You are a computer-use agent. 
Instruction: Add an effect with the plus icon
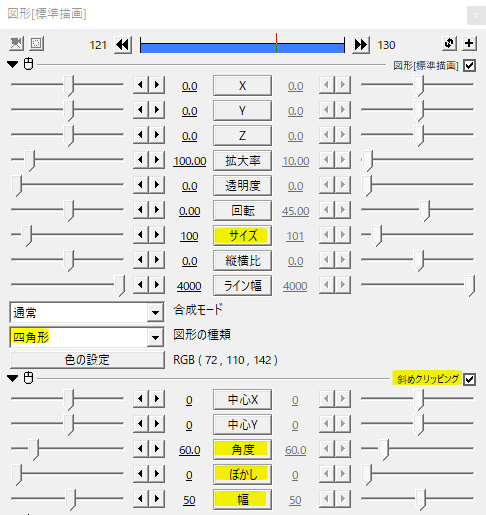[469, 43]
